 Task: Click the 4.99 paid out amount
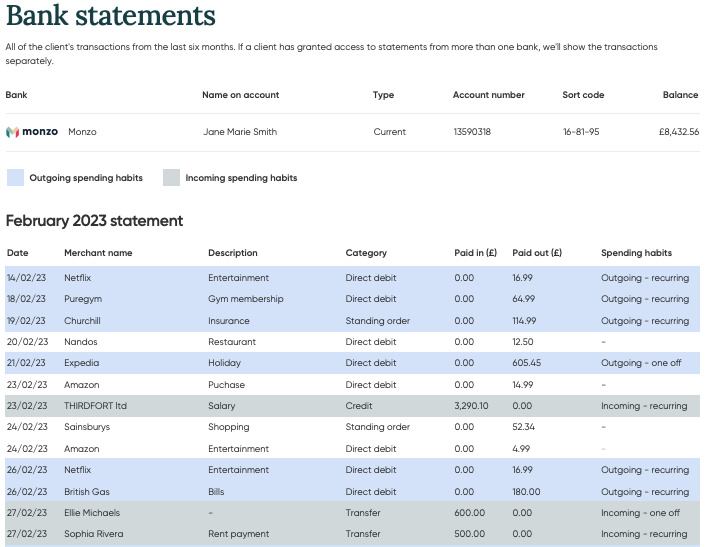pos(521,449)
